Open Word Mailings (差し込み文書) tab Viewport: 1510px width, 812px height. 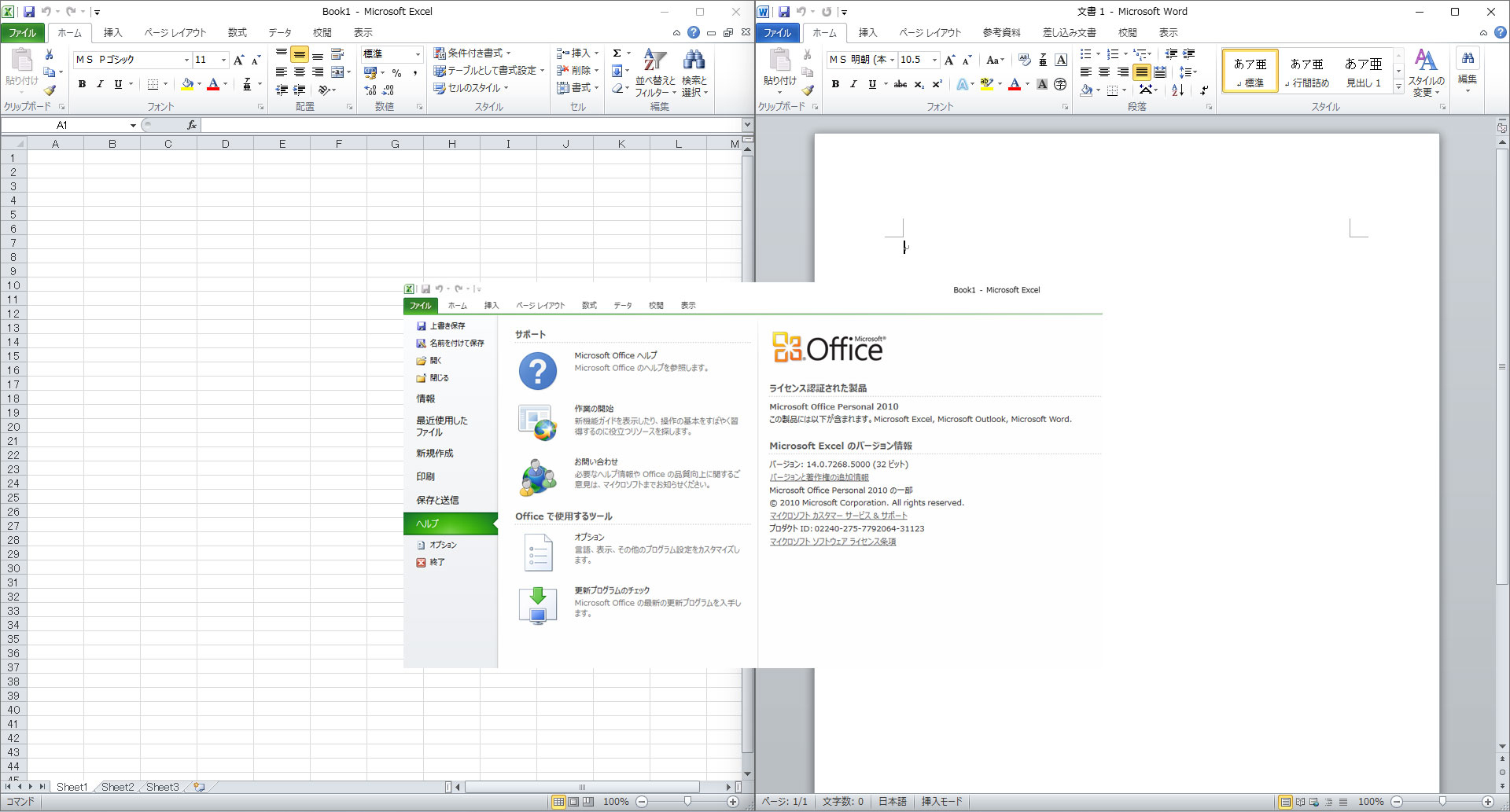pyautogui.click(x=1070, y=32)
